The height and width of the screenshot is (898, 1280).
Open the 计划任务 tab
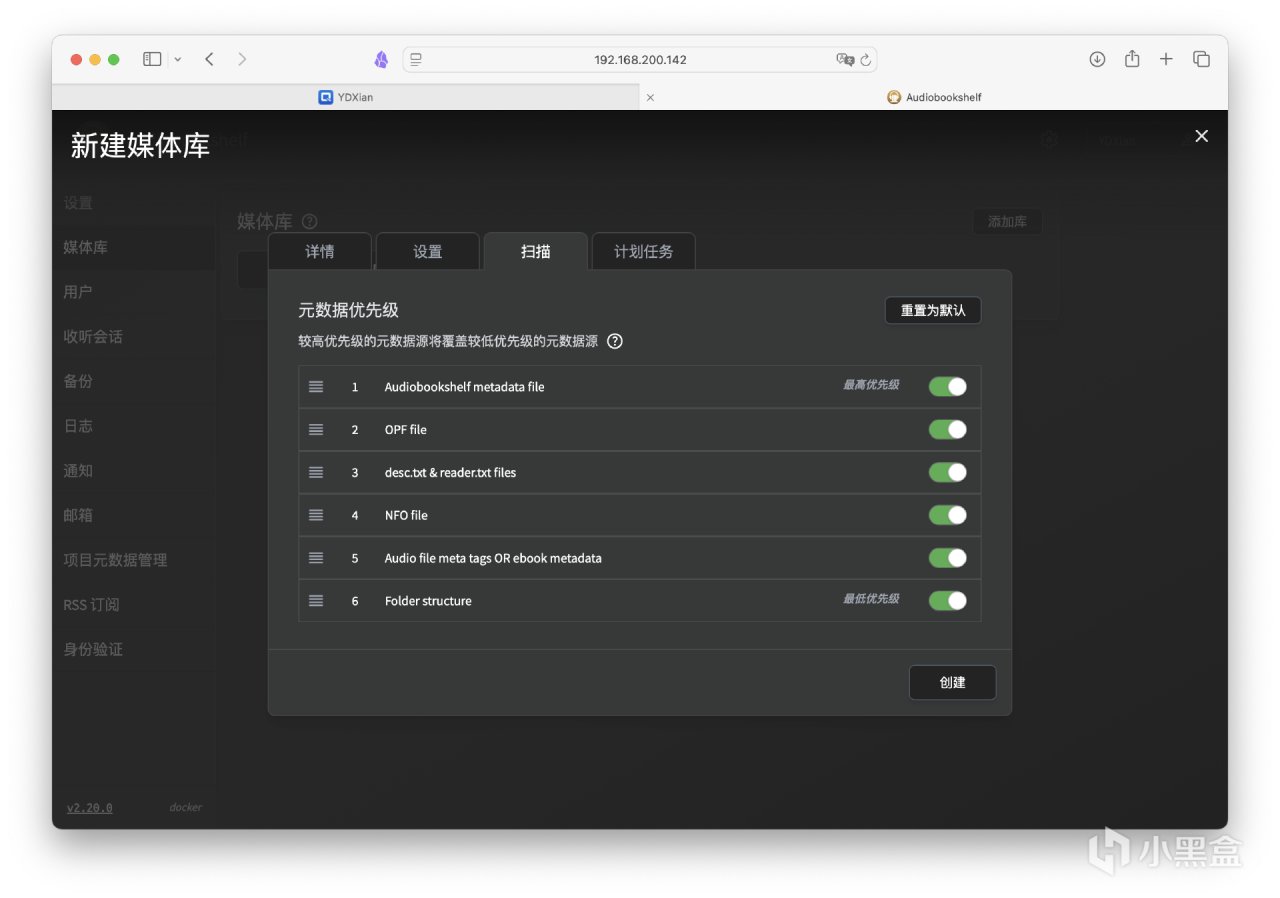pos(644,251)
